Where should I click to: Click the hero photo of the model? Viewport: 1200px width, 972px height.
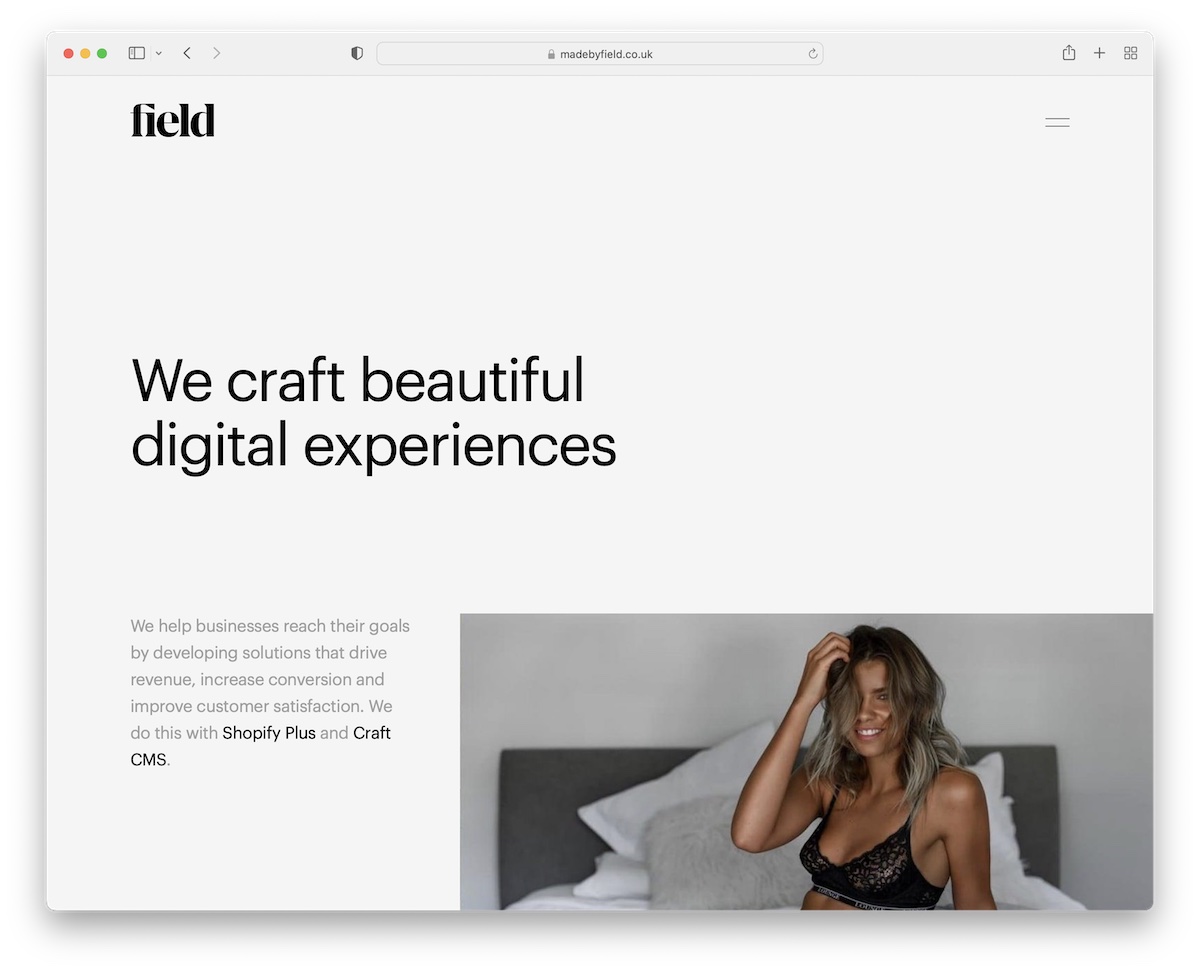806,761
